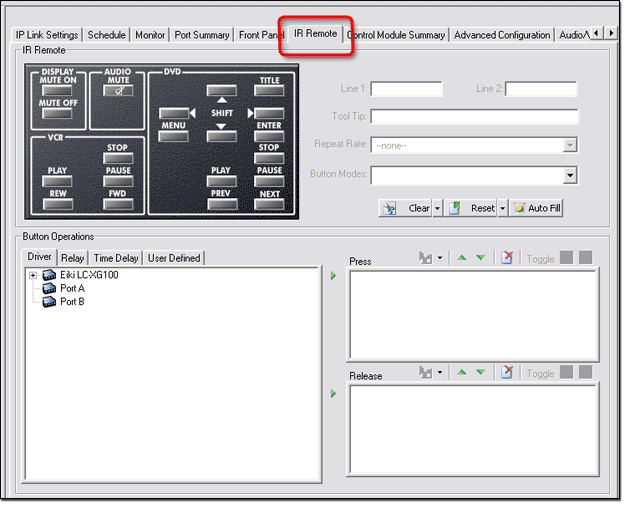Click move down arrow in Release toolbar
The image size is (630, 519).
480,373
